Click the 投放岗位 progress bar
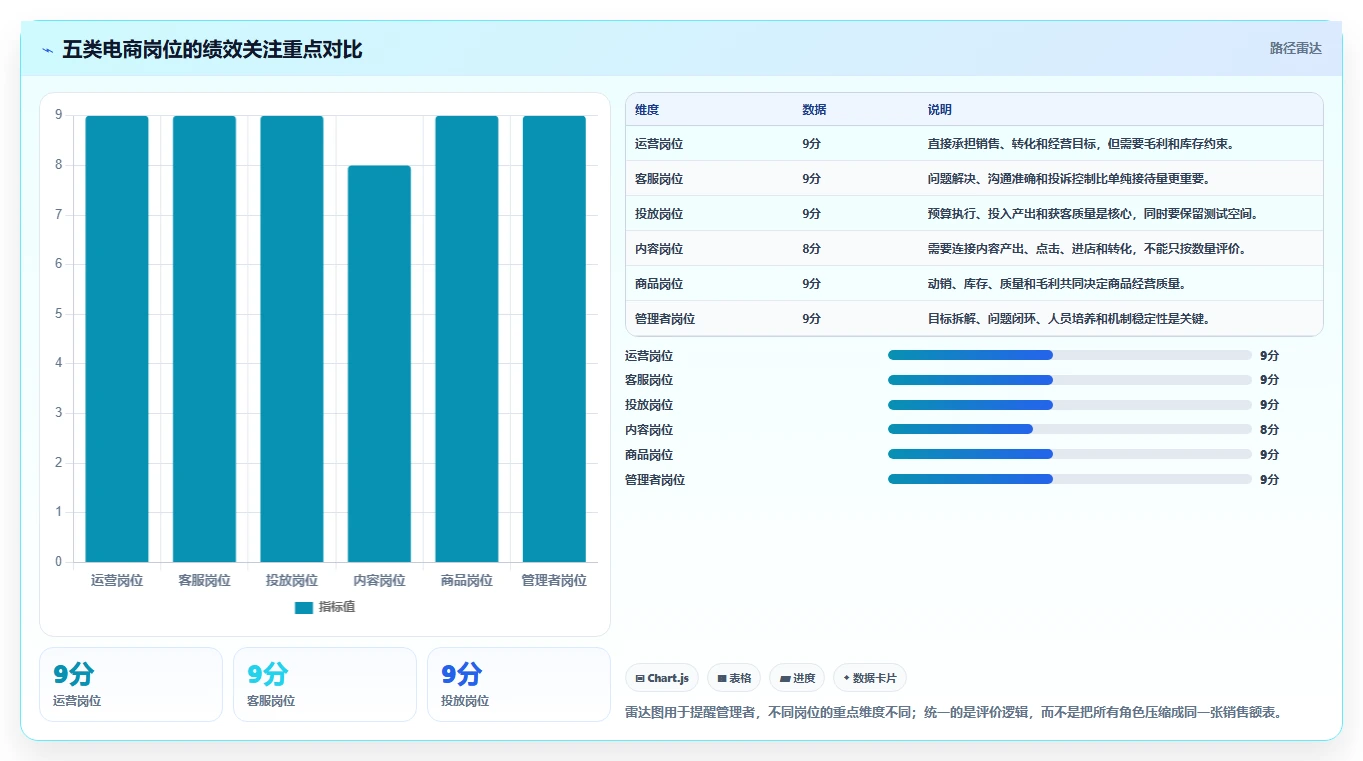1363x761 pixels. click(x=1070, y=405)
